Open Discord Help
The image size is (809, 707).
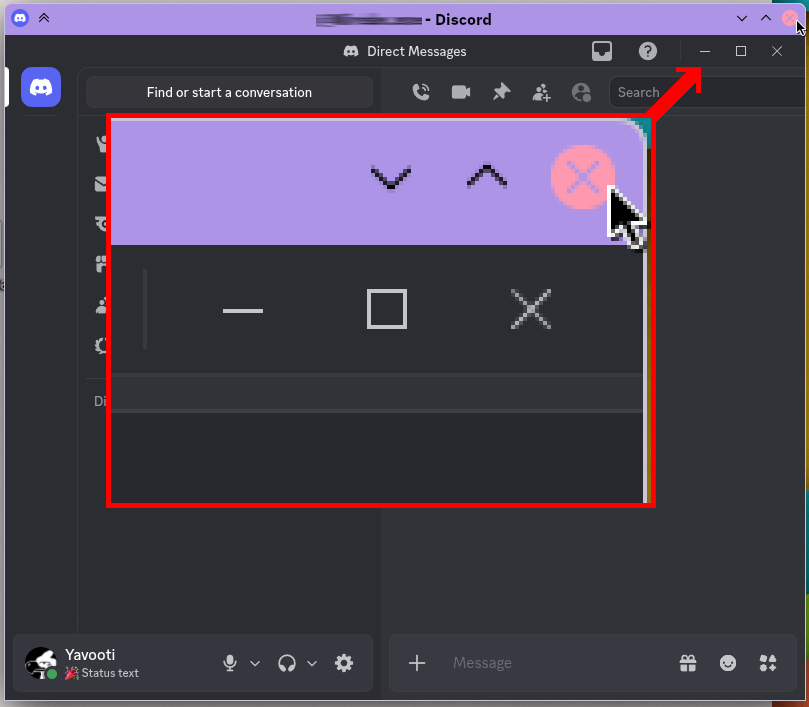pyautogui.click(x=647, y=51)
